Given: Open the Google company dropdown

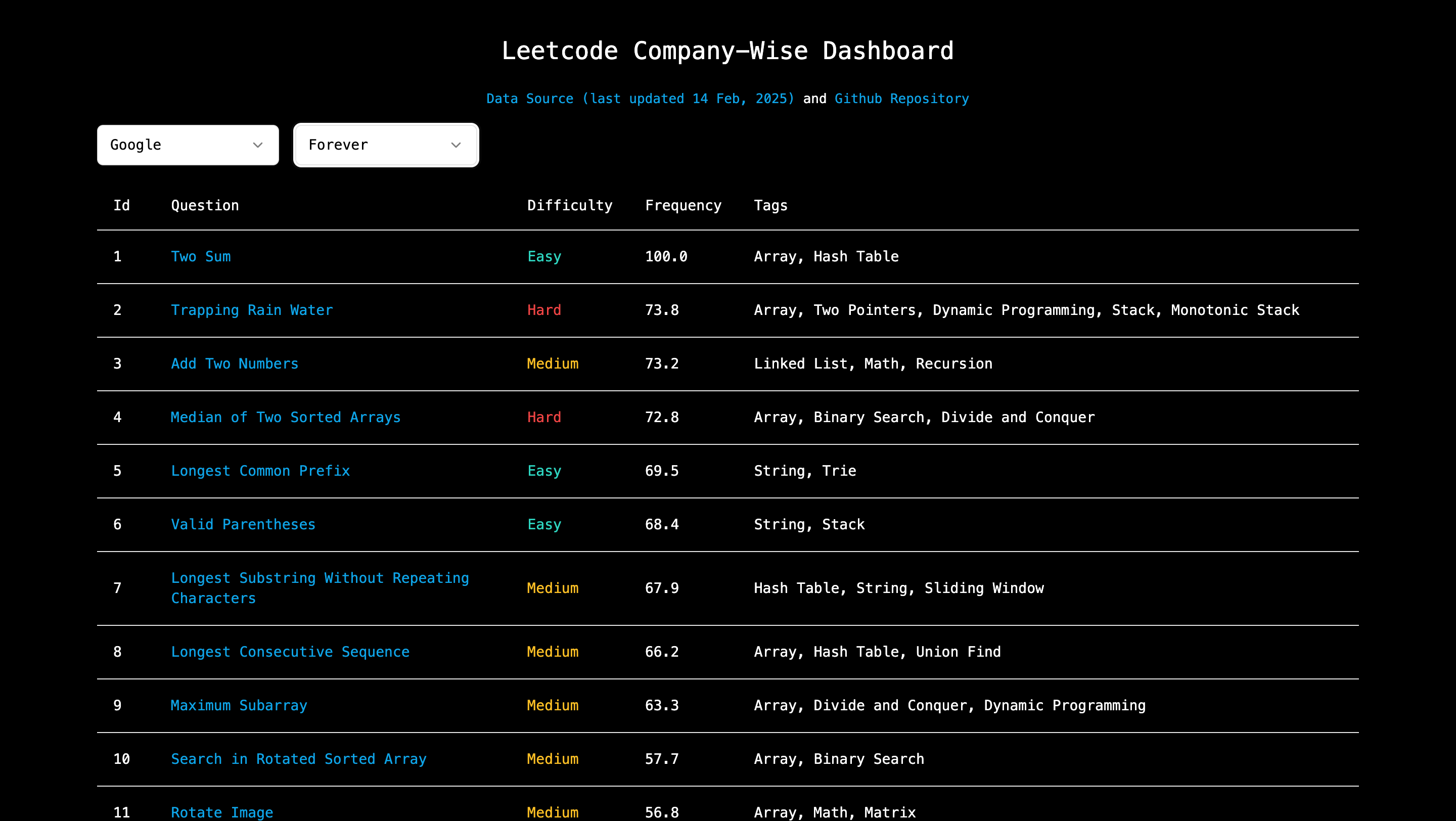Looking at the screenshot, I should (x=188, y=145).
